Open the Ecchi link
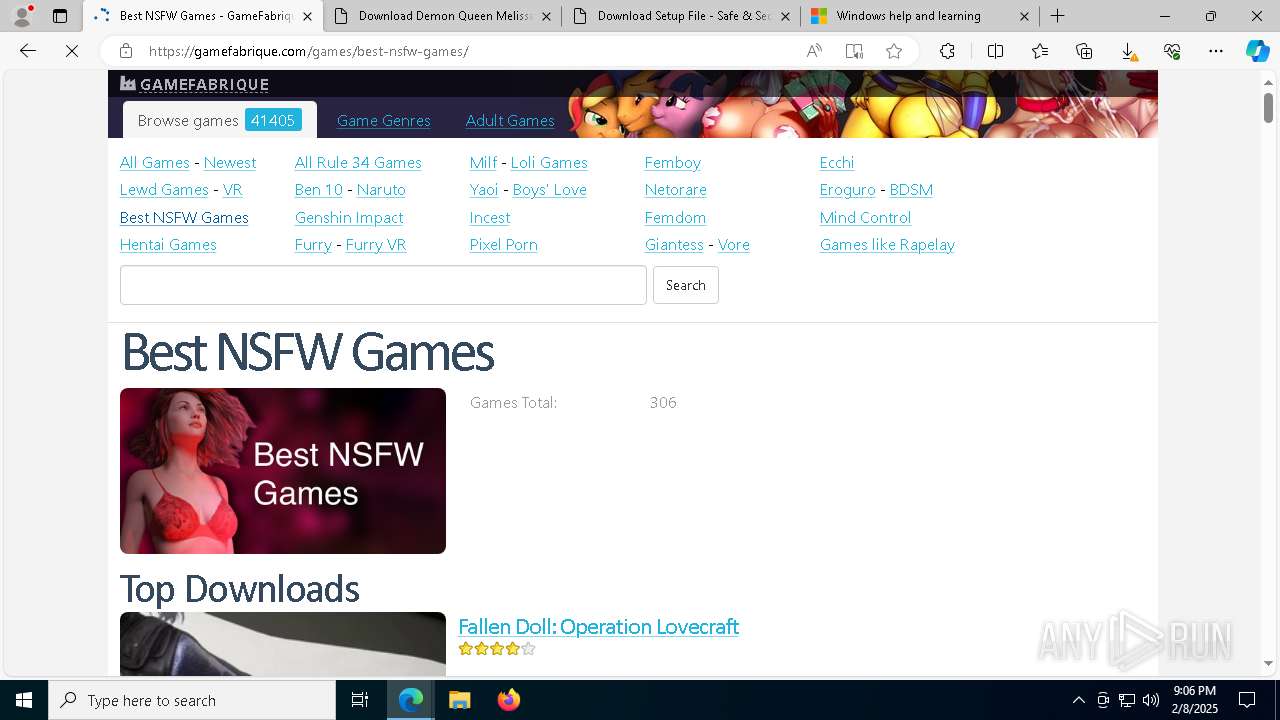Image resolution: width=1280 pixels, height=720 pixels. (x=837, y=162)
